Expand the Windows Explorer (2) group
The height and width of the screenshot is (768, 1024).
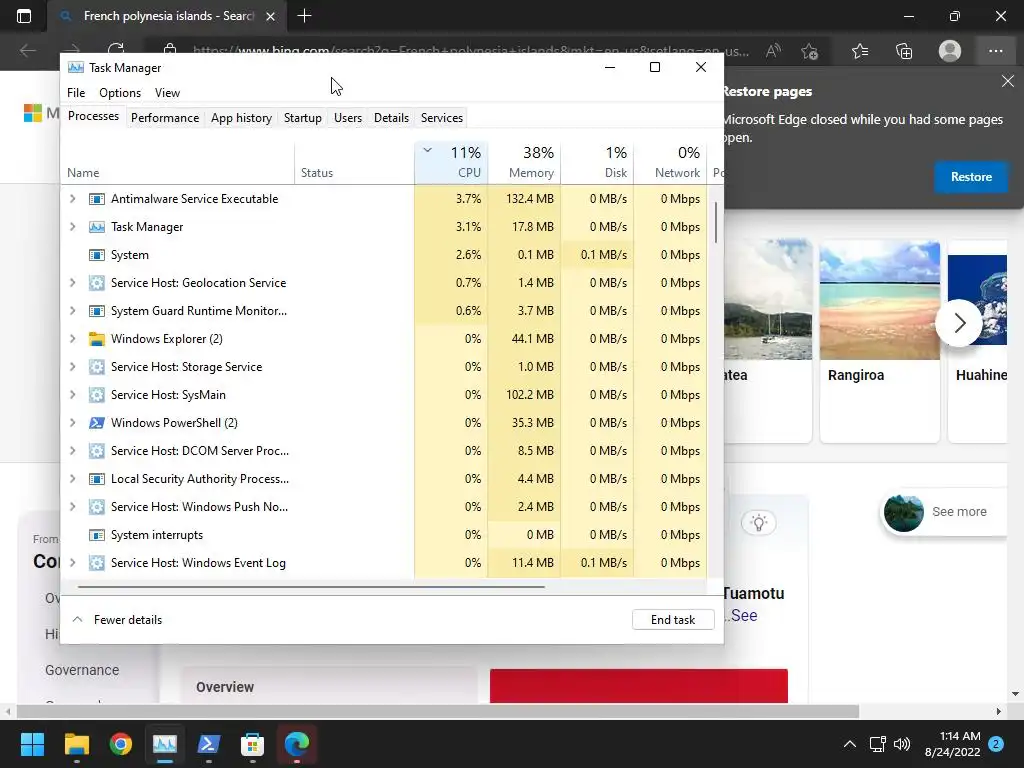72,339
